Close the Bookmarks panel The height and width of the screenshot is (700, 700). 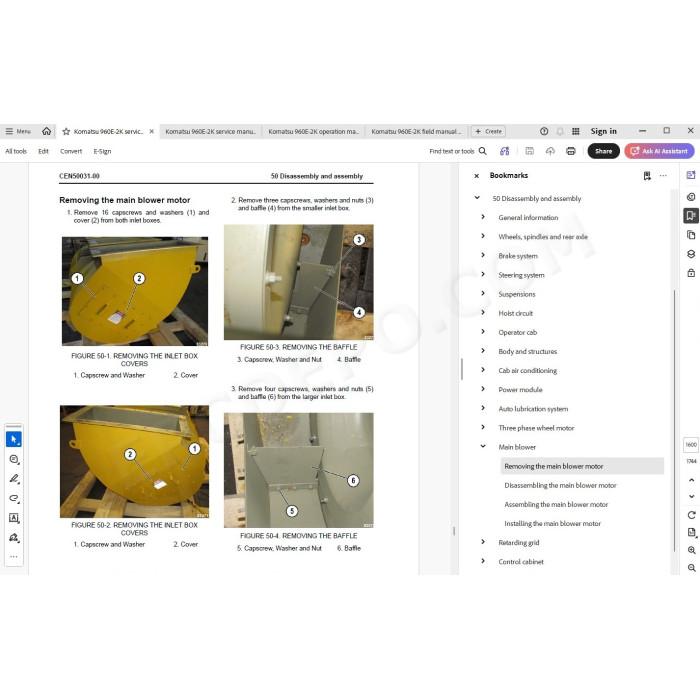pyautogui.click(x=476, y=176)
